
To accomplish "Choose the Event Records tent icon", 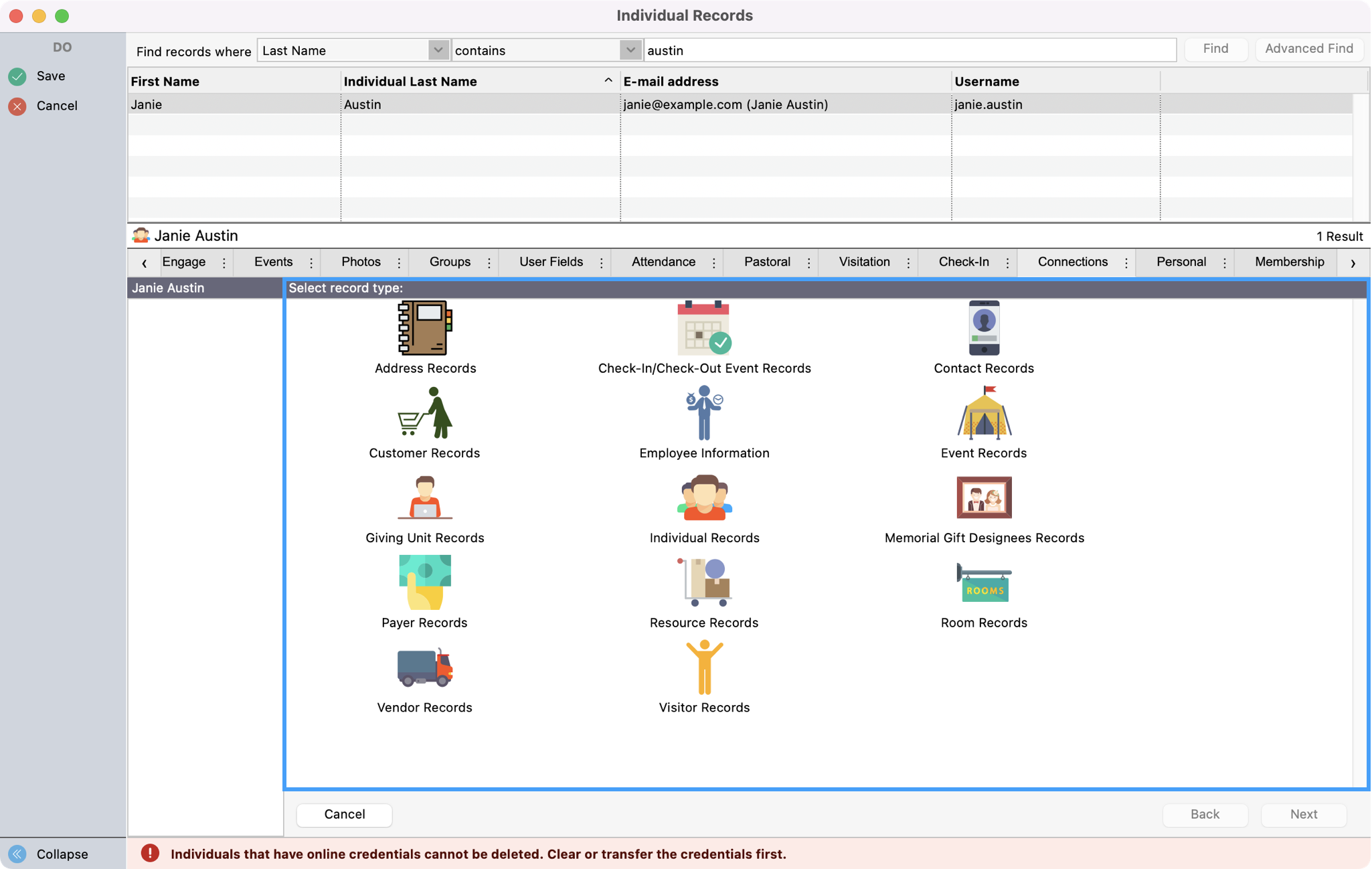I will pyautogui.click(x=983, y=413).
